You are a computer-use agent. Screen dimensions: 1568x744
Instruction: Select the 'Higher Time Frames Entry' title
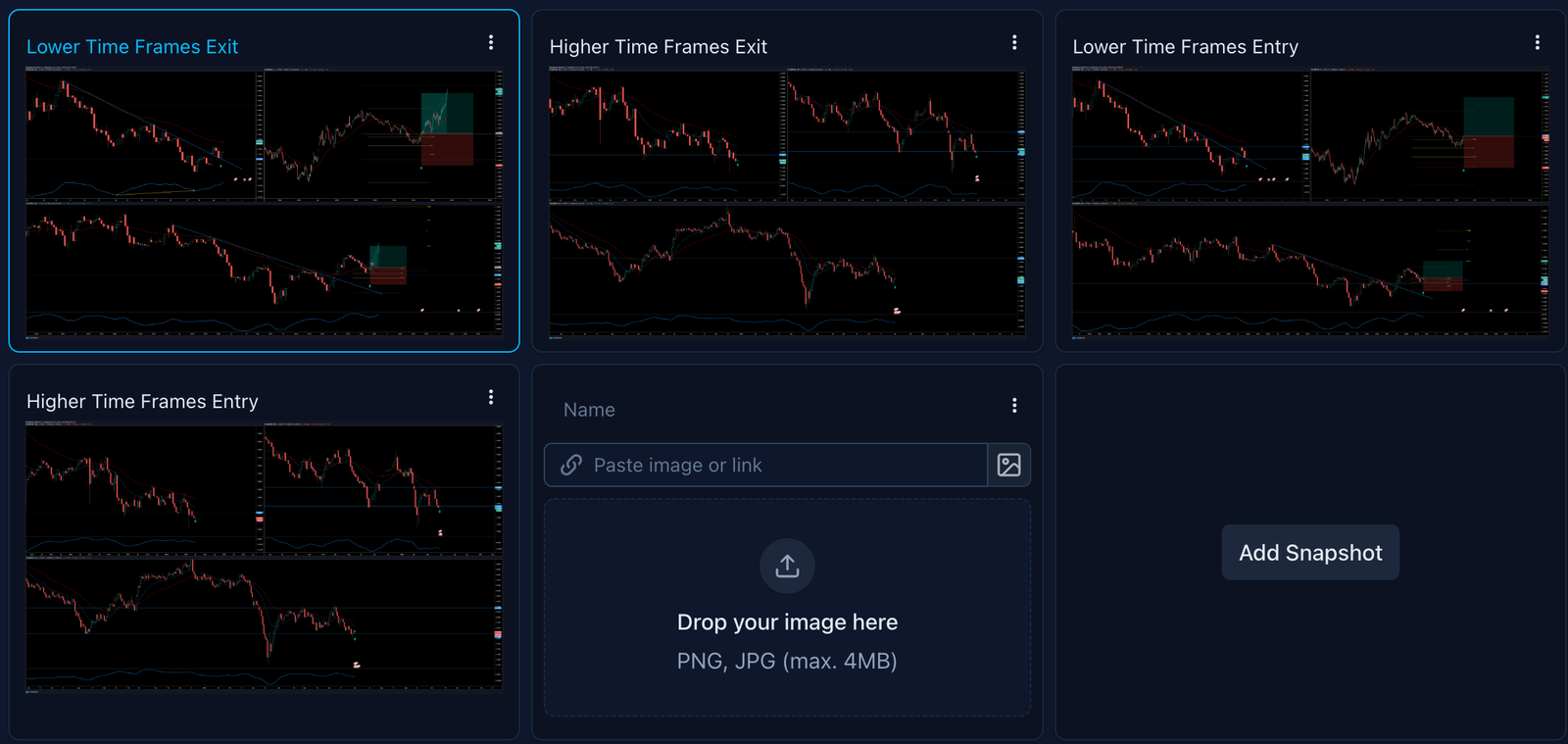(142, 402)
